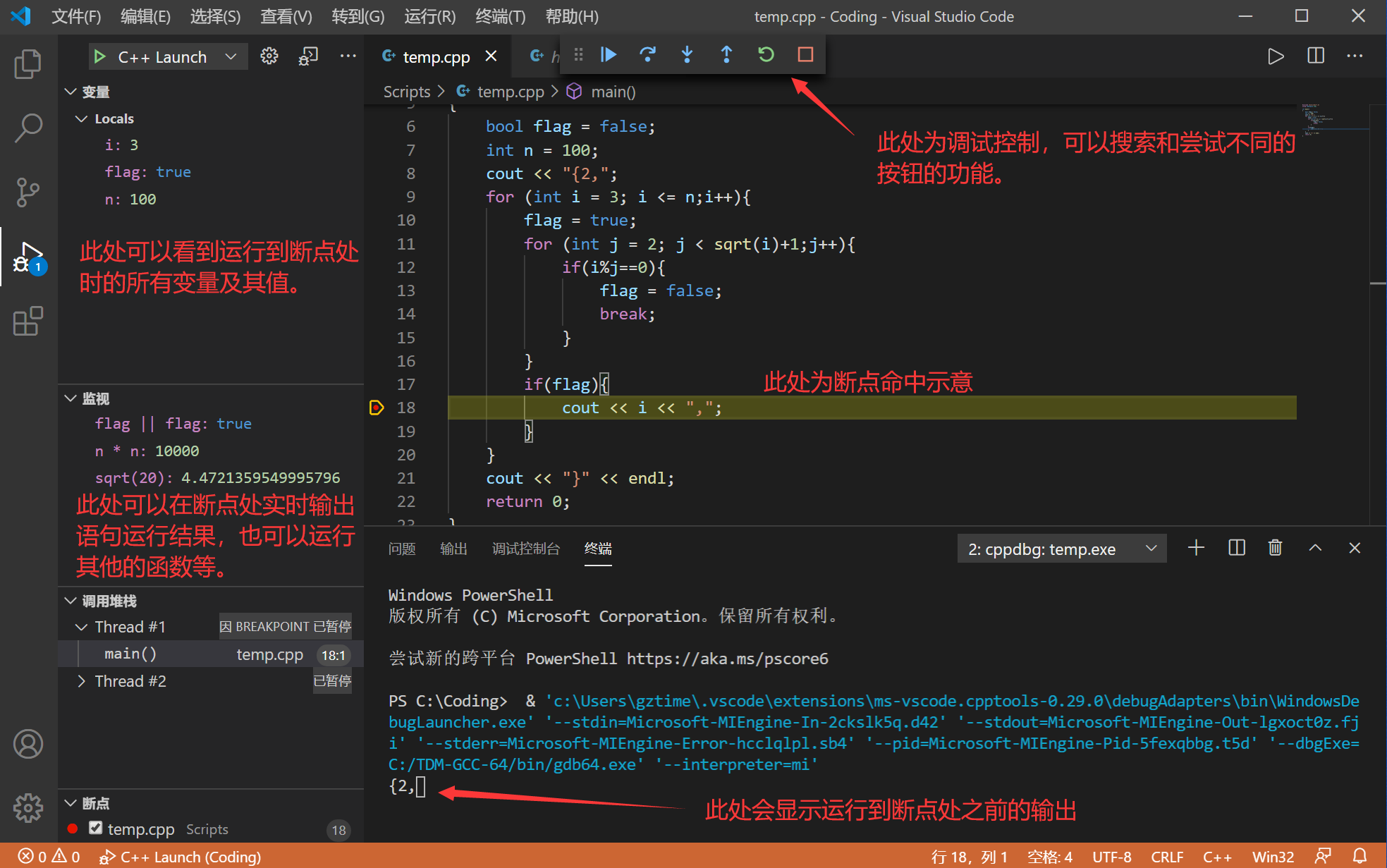The height and width of the screenshot is (868, 1387).
Task: Uncheck the temp.cpp breakpoint checkbox
Action: [96, 828]
